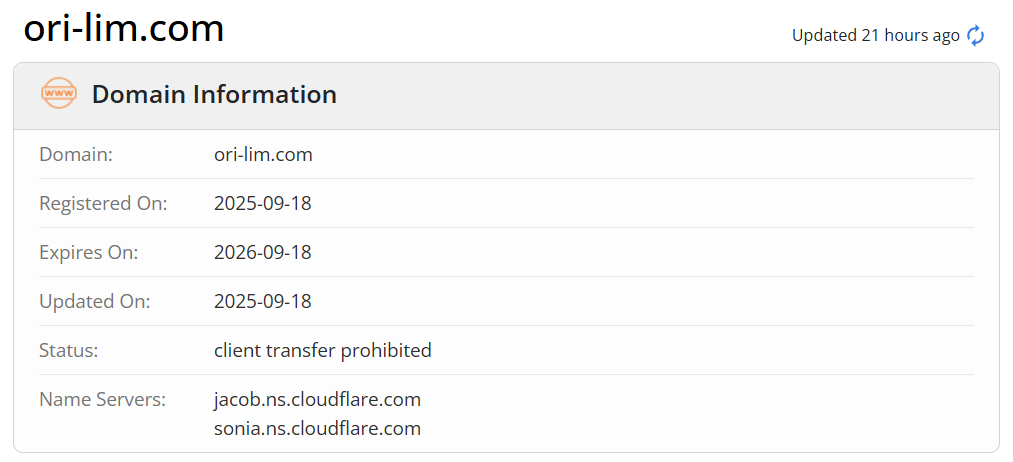Click the Domain Information heading
This screenshot has height=462, width=1013.
[x=214, y=95]
